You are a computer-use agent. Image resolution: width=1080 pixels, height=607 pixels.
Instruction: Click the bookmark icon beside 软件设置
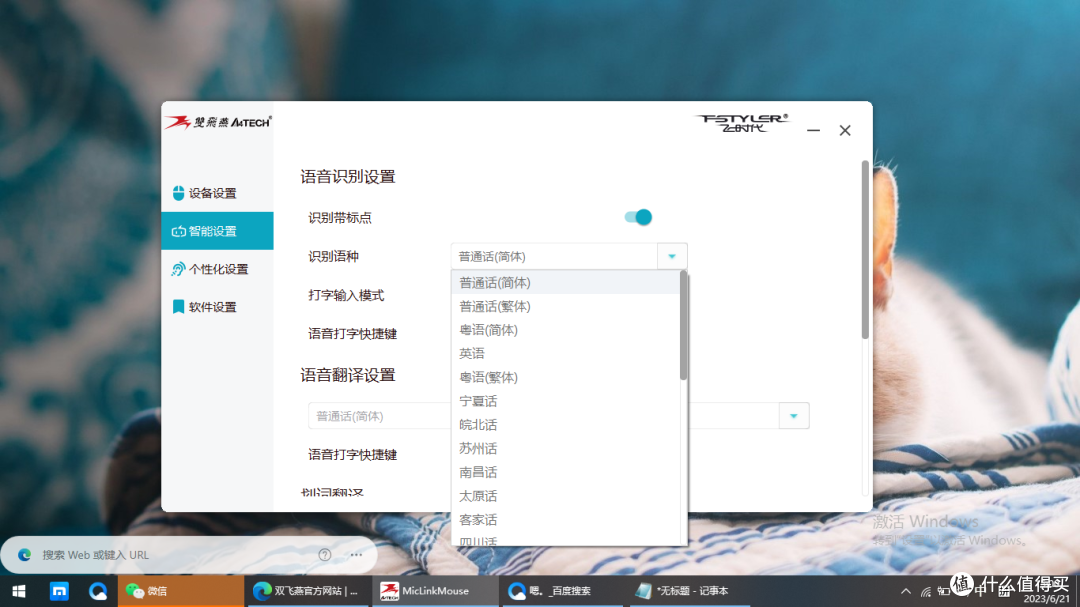178,307
